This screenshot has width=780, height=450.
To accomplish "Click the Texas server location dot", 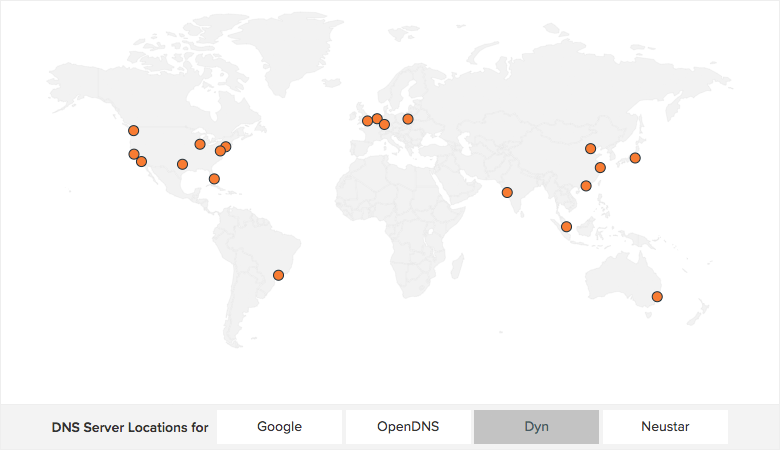I will click(182, 164).
